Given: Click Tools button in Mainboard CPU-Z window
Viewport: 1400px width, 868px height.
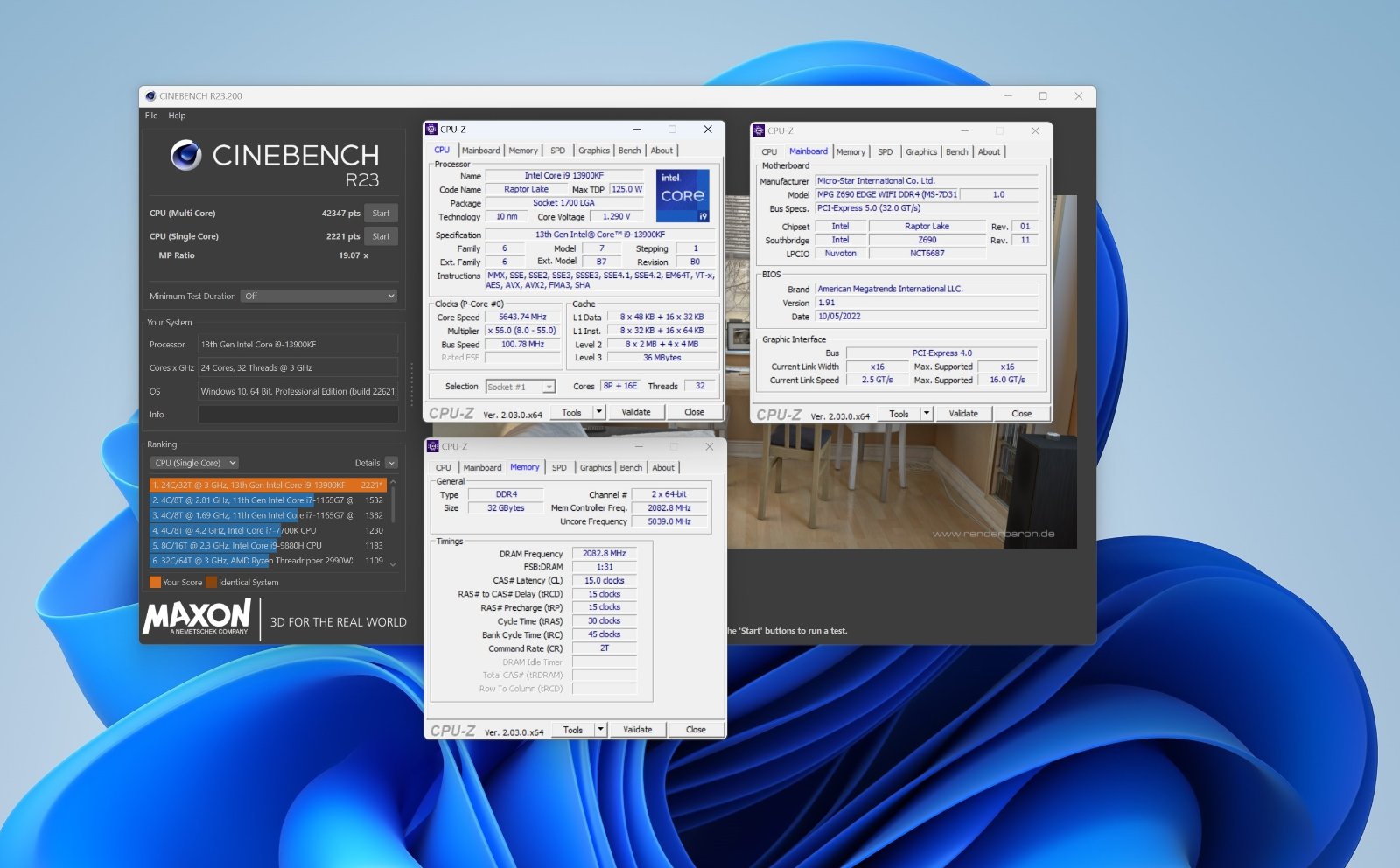Looking at the screenshot, I should point(899,414).
